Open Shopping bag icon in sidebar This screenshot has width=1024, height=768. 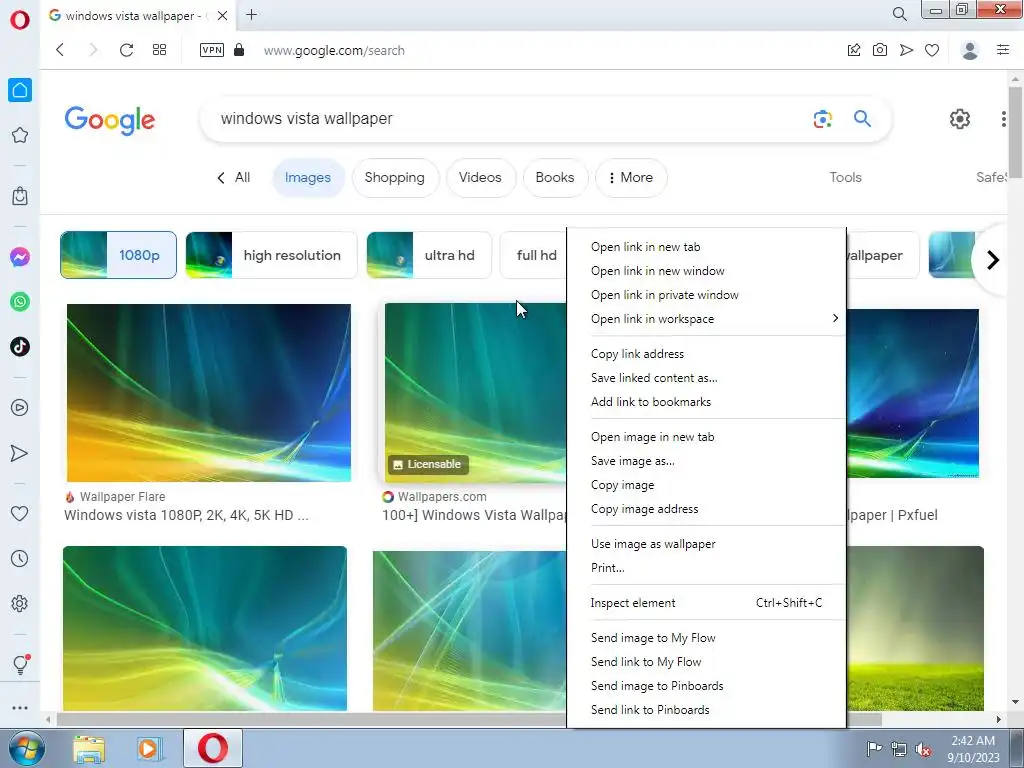tap(20, 196)
